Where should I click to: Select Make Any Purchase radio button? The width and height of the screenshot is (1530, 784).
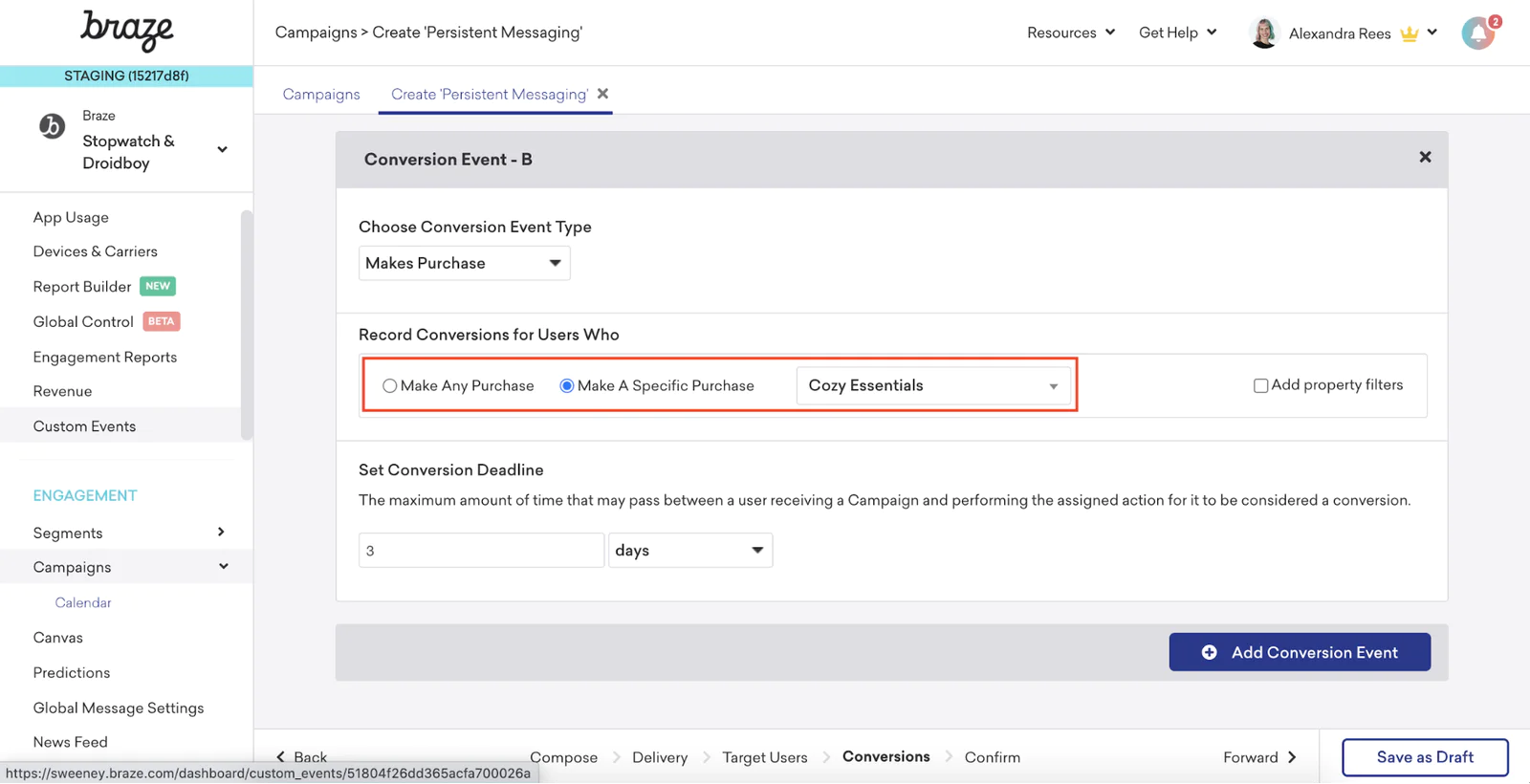coord(390,386)
